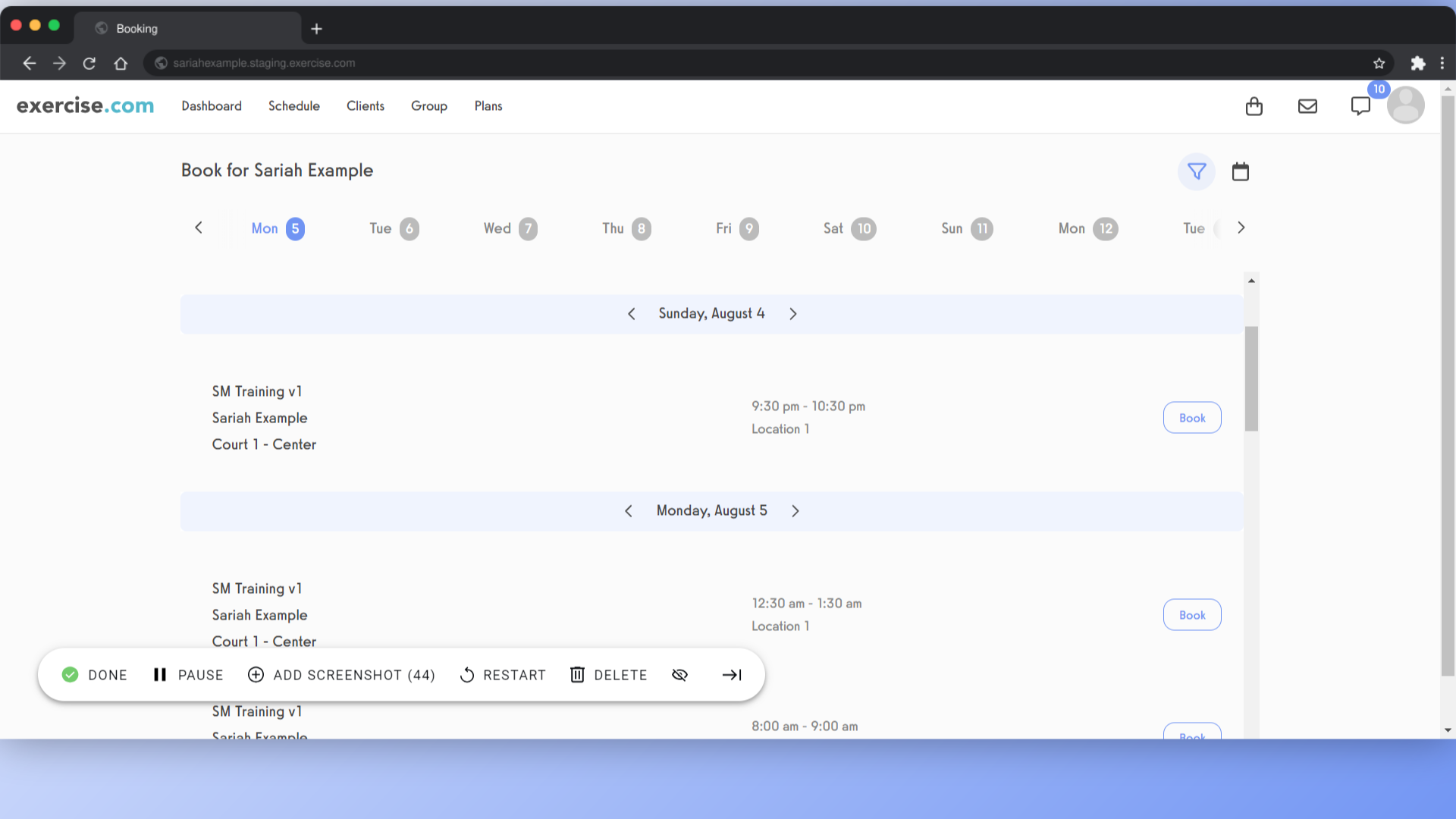Screen dimensions: 1456x819
Task: Go to day after Monday, August 5
Action: 795,511
